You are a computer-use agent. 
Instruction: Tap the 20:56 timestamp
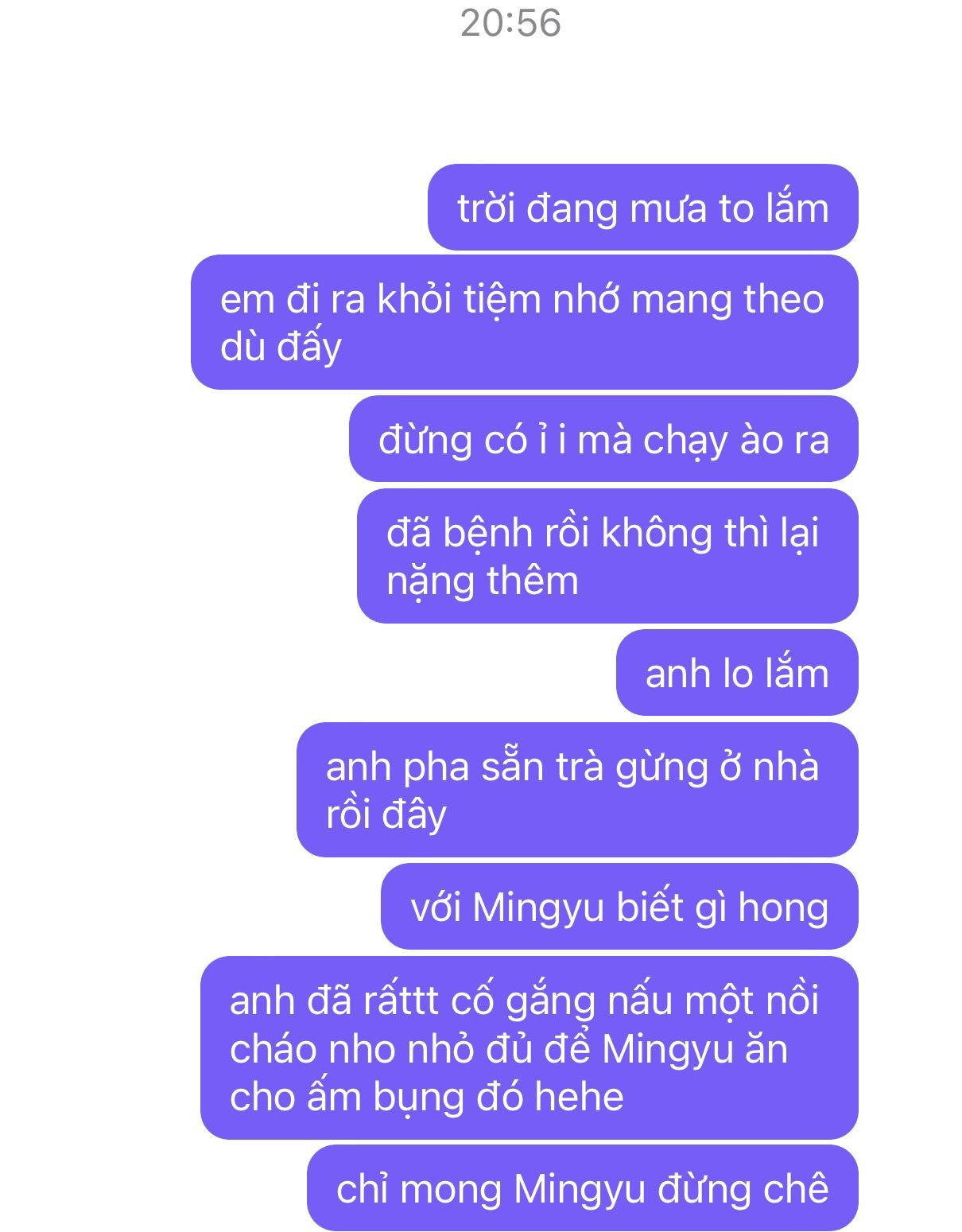(x=510, y=22)
